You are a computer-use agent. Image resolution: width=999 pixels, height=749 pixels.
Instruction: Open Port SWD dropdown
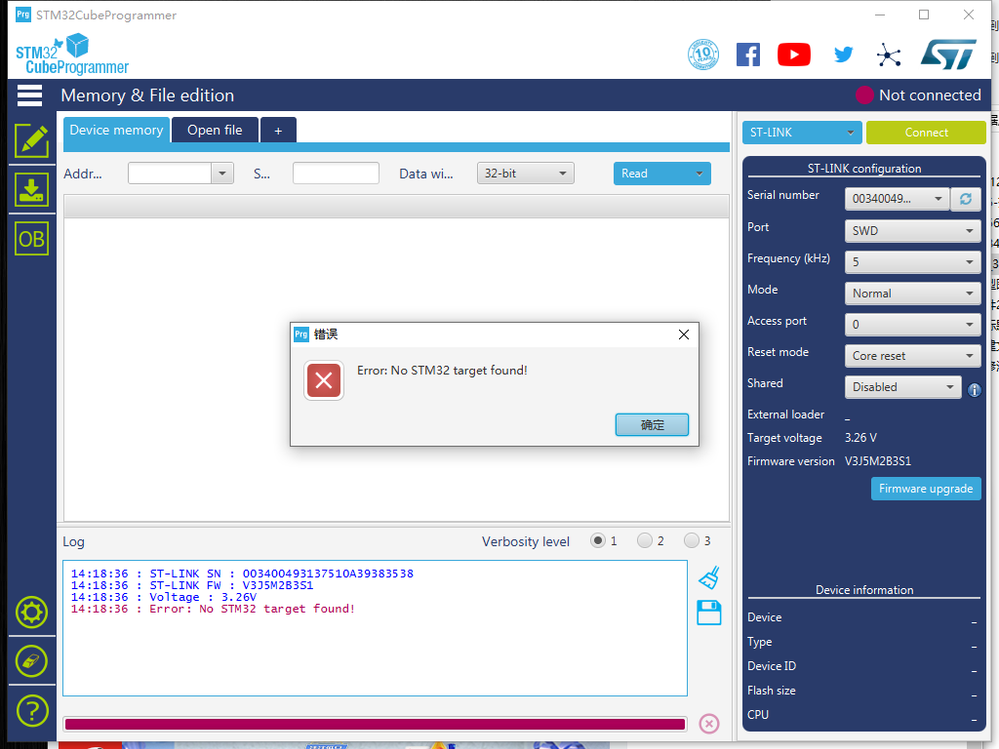click(x=912, y=231)
